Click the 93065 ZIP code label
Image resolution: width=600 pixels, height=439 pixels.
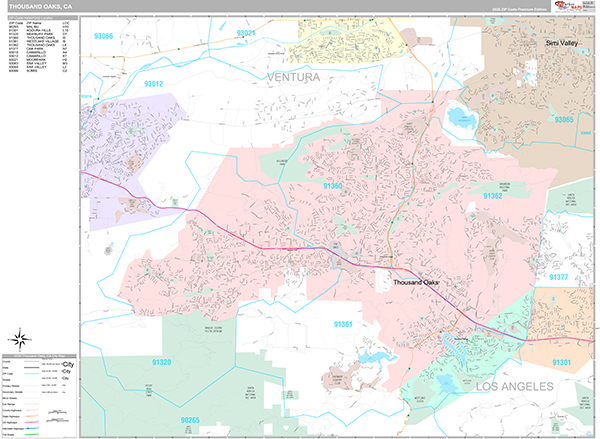(564, 120)
